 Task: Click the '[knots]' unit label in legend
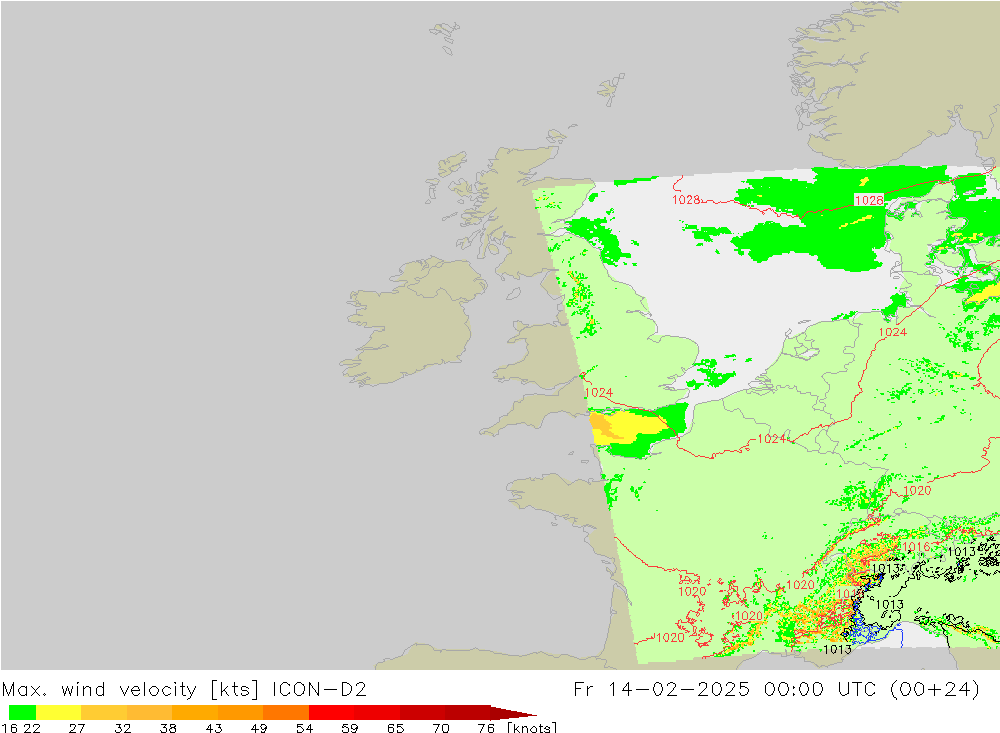click(532, 728)
